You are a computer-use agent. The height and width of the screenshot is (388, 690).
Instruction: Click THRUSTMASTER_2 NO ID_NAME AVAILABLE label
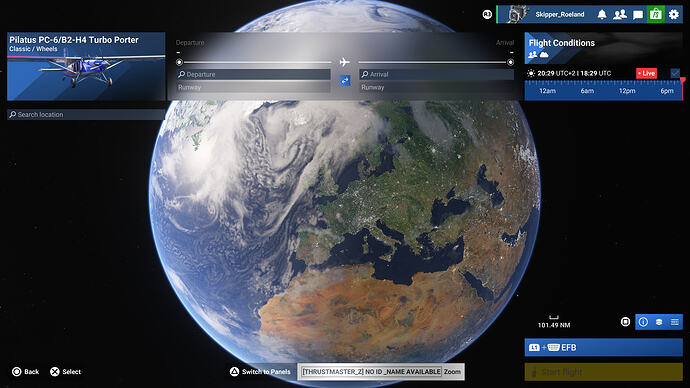click(x=371, y=372)
